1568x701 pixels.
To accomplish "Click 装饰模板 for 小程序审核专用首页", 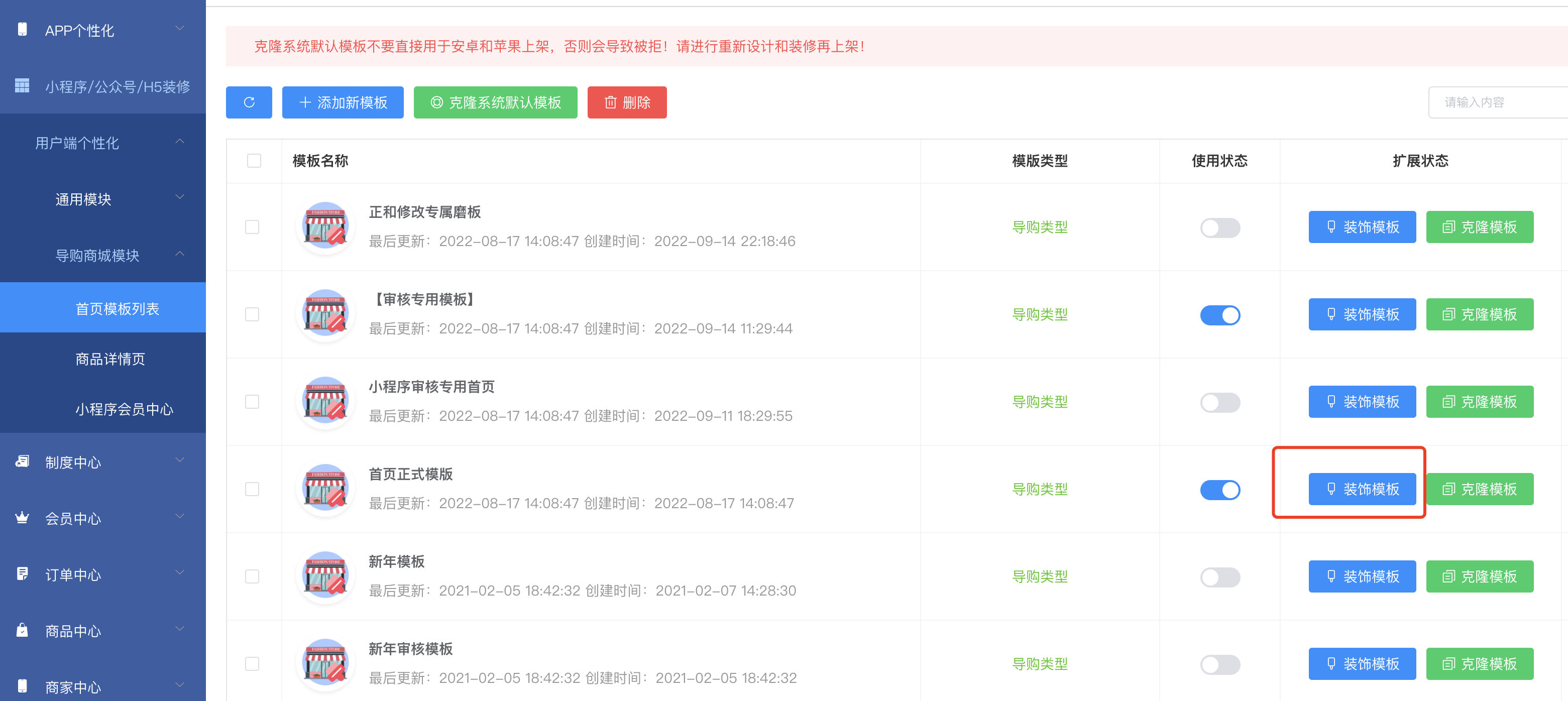I will pos(1362,402).
